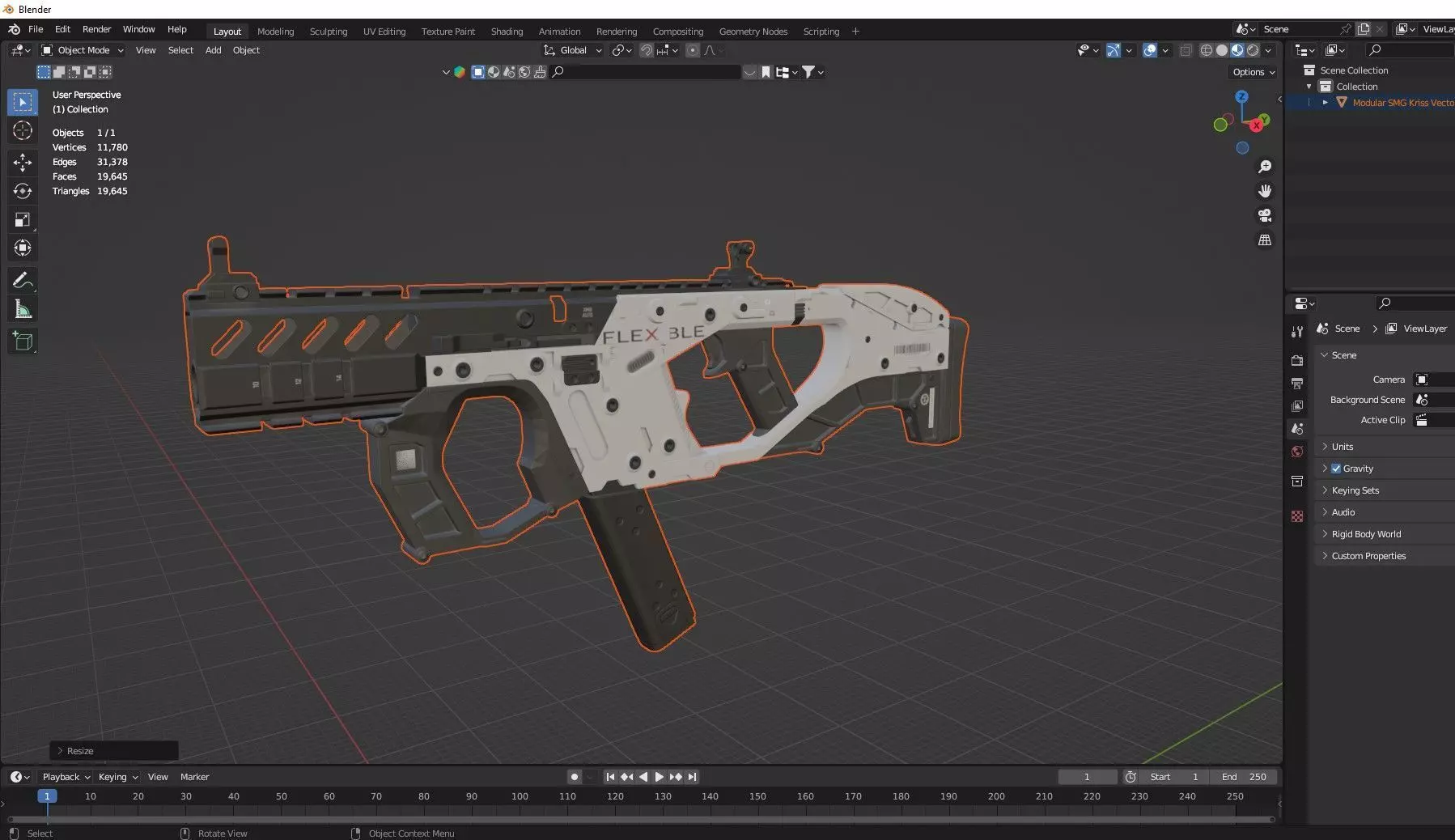Choose the Rotate tool
The image size is (1455, 840).
click(23, 191)
